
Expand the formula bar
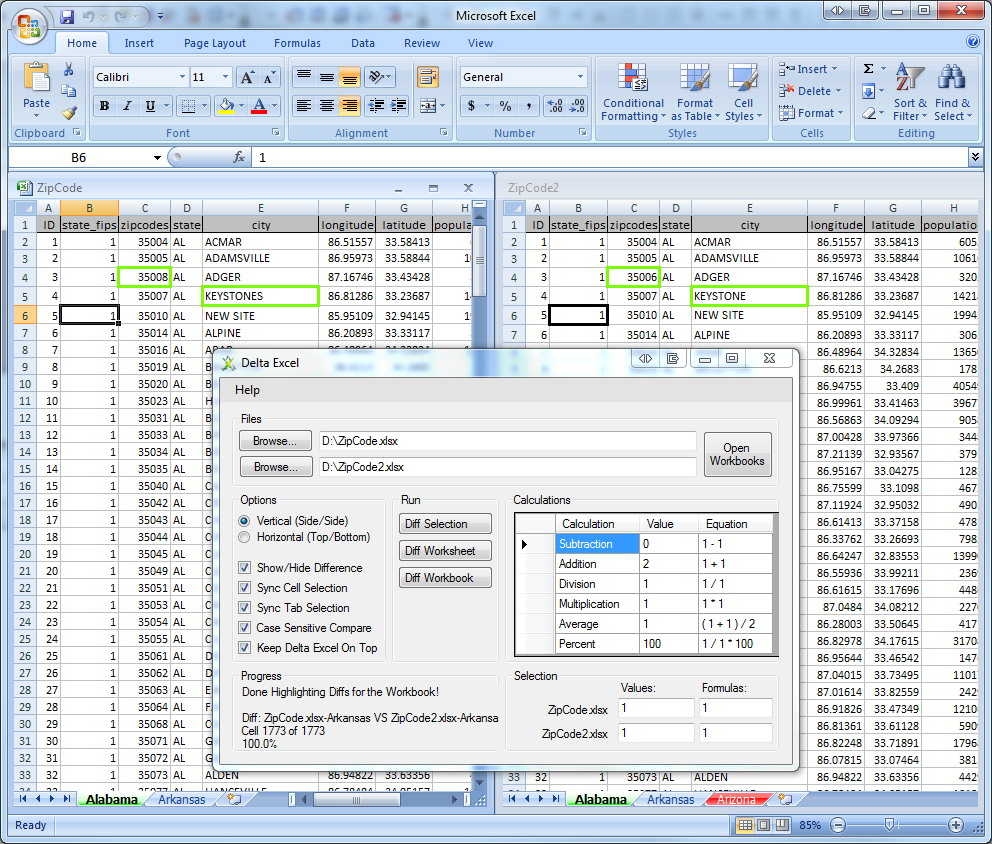coord(975,156)
